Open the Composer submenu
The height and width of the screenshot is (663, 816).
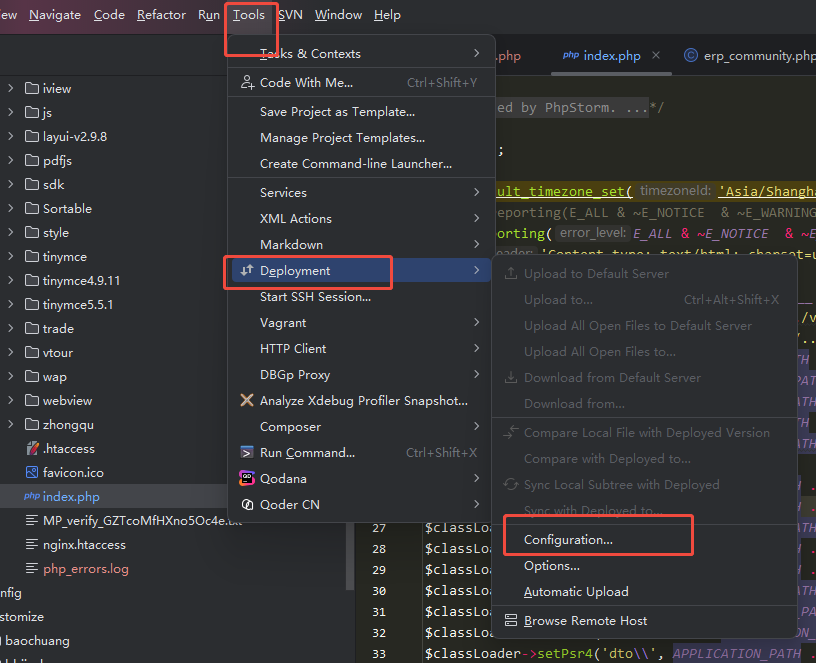coord(361,426)
